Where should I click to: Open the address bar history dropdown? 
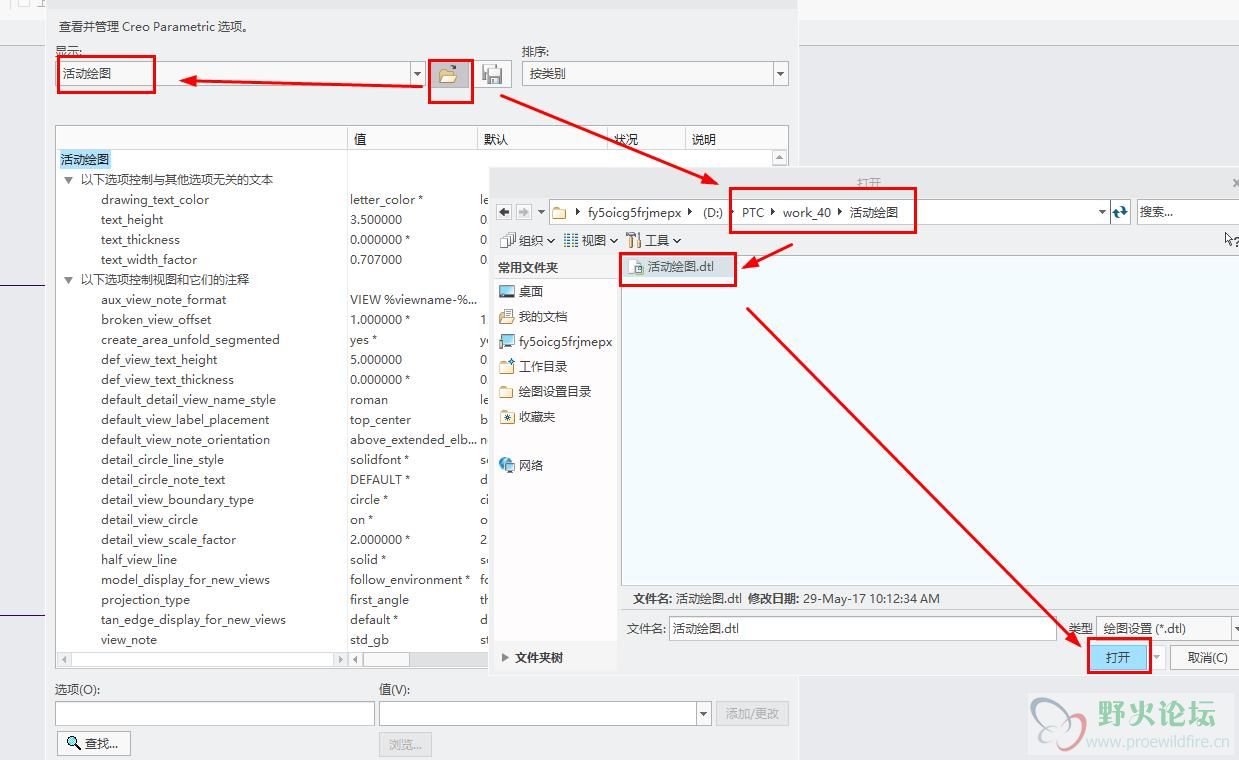1102,212
